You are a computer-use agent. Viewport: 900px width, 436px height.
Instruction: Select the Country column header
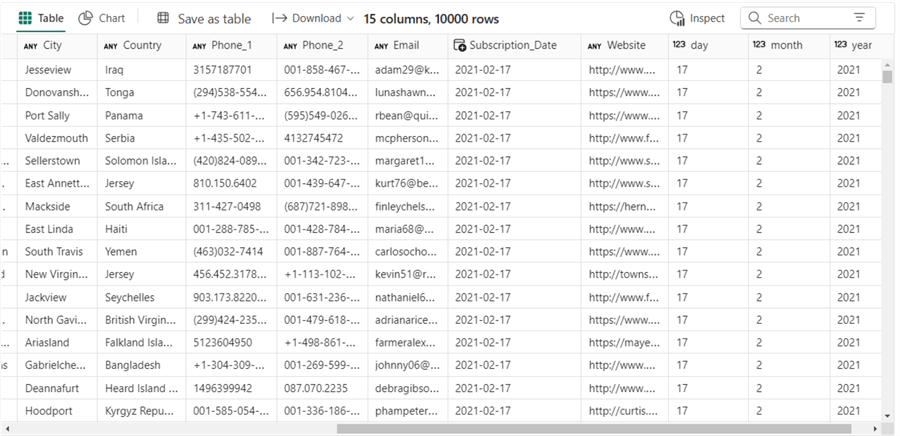[141, 46]
